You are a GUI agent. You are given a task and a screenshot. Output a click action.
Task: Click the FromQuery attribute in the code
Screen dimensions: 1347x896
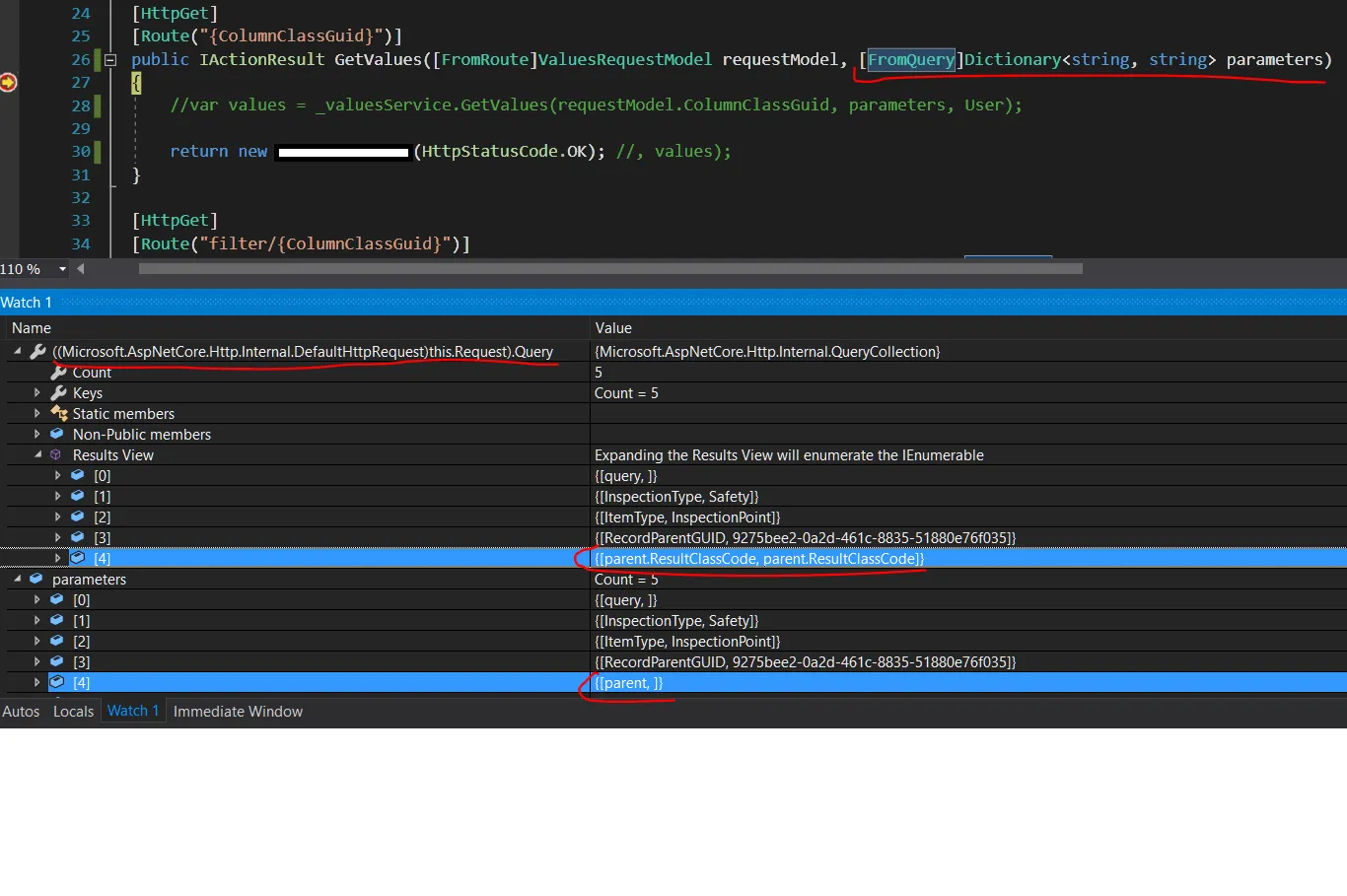tap(911, 60)
